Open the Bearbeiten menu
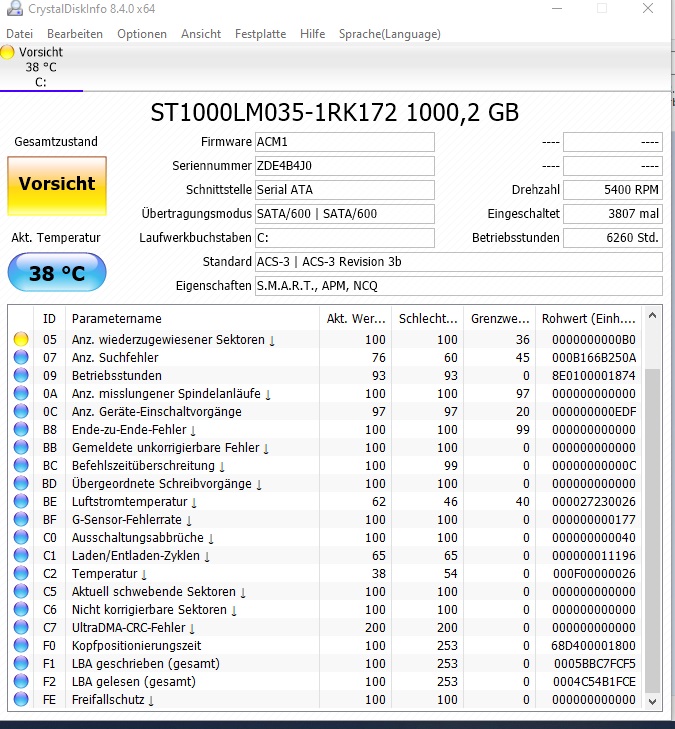The image size is (675, 729). pyautogui.click(x=75, y=34)
